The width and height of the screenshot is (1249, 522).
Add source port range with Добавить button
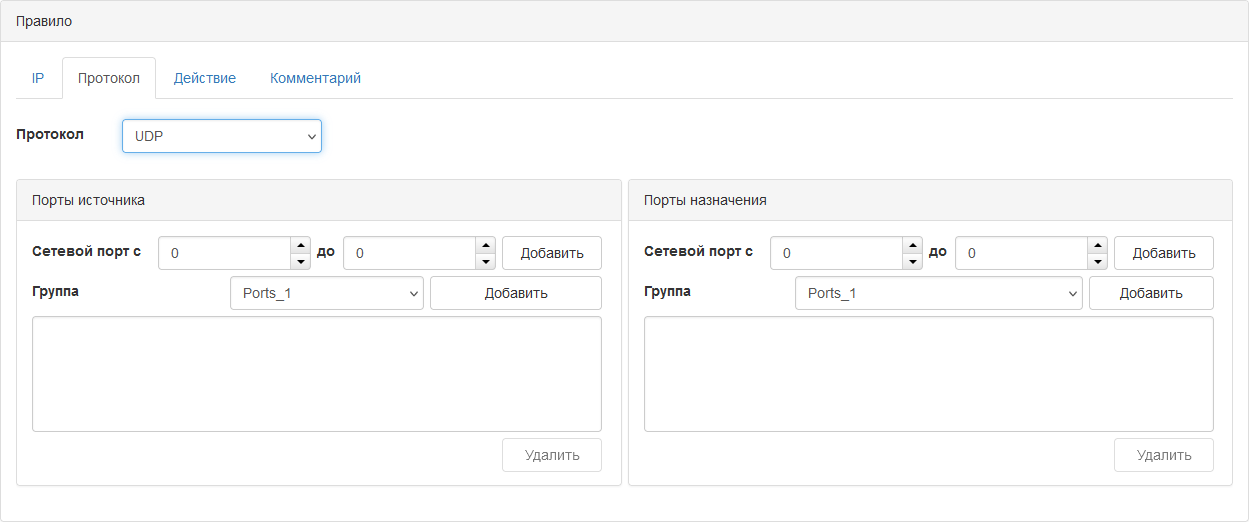552,253
